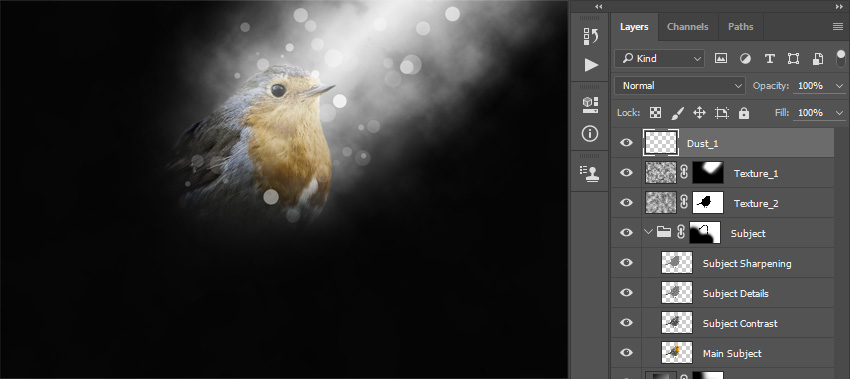Viewport: 850px width, 379px height.
Task: Switch to the Layers tab
Action: (x=634, y=27)
